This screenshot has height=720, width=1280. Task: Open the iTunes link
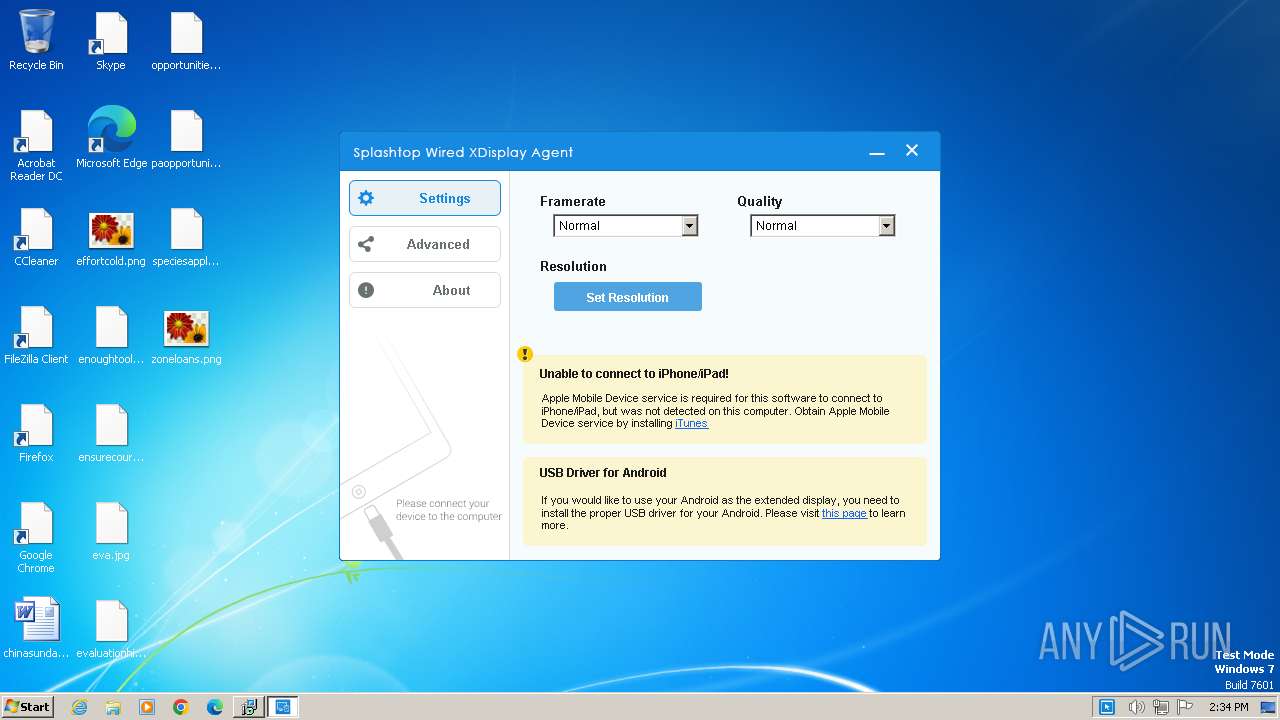pos(692,423)
